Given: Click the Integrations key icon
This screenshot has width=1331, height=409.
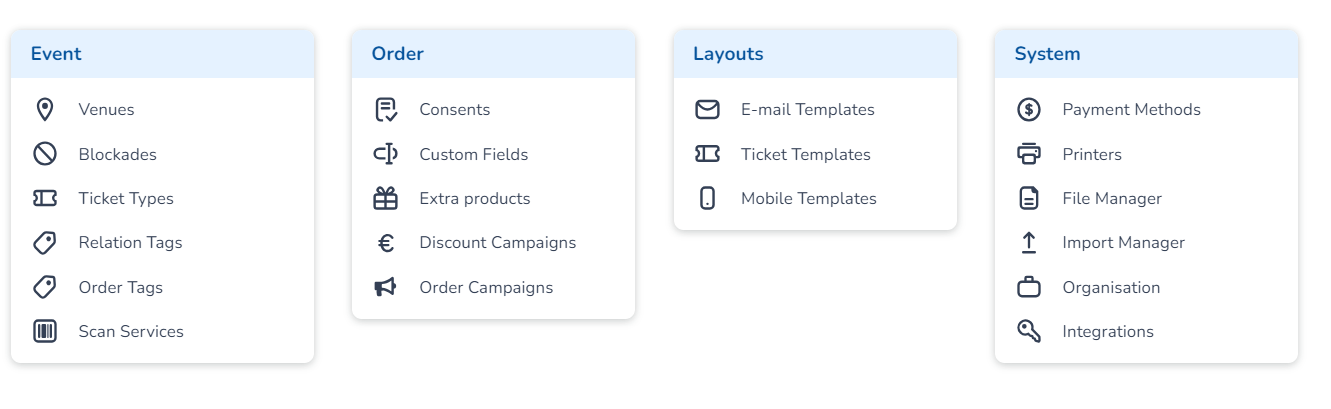Looking at the screenshot, I should pos(1028,332).
